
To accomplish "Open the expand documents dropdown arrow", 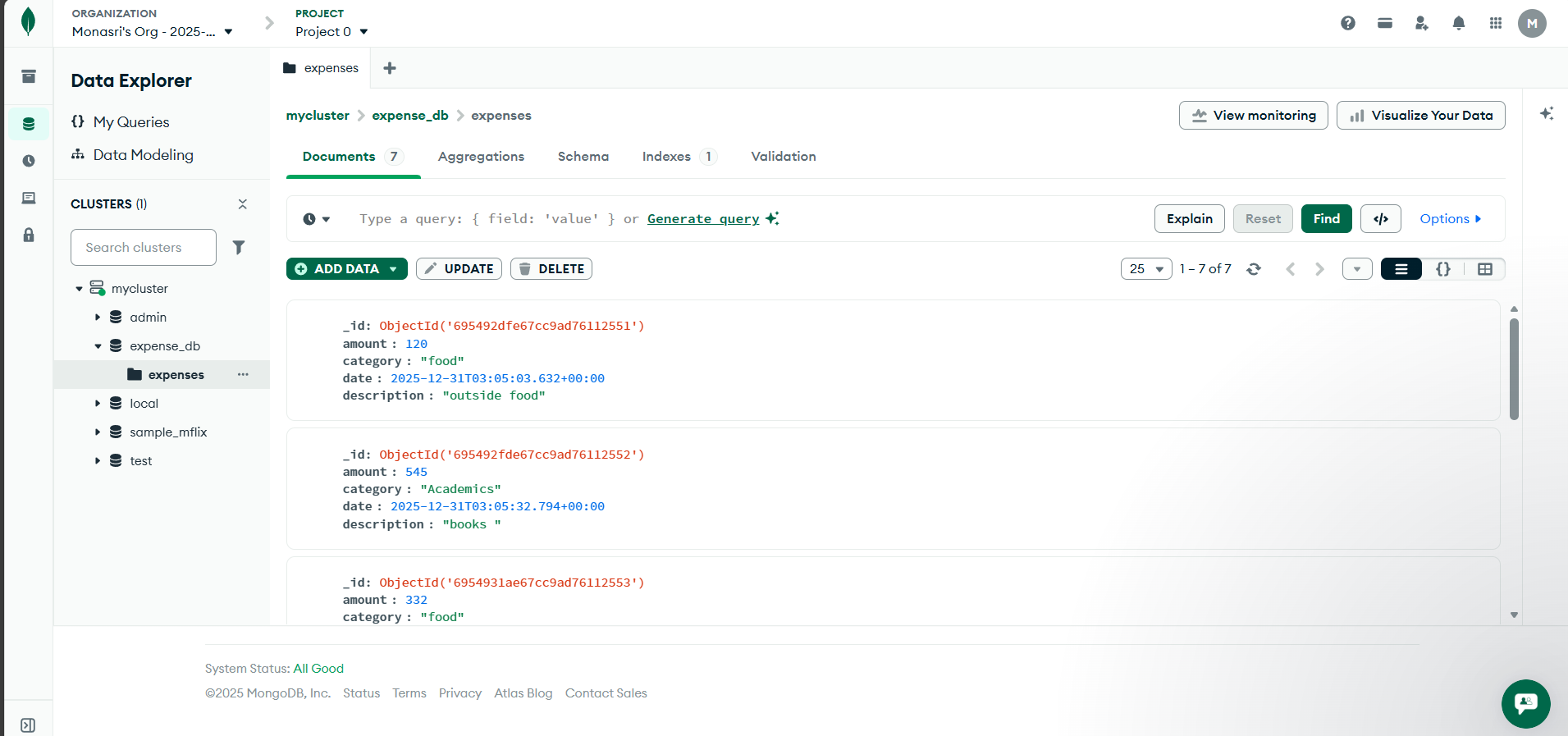I will (1357, 269).
